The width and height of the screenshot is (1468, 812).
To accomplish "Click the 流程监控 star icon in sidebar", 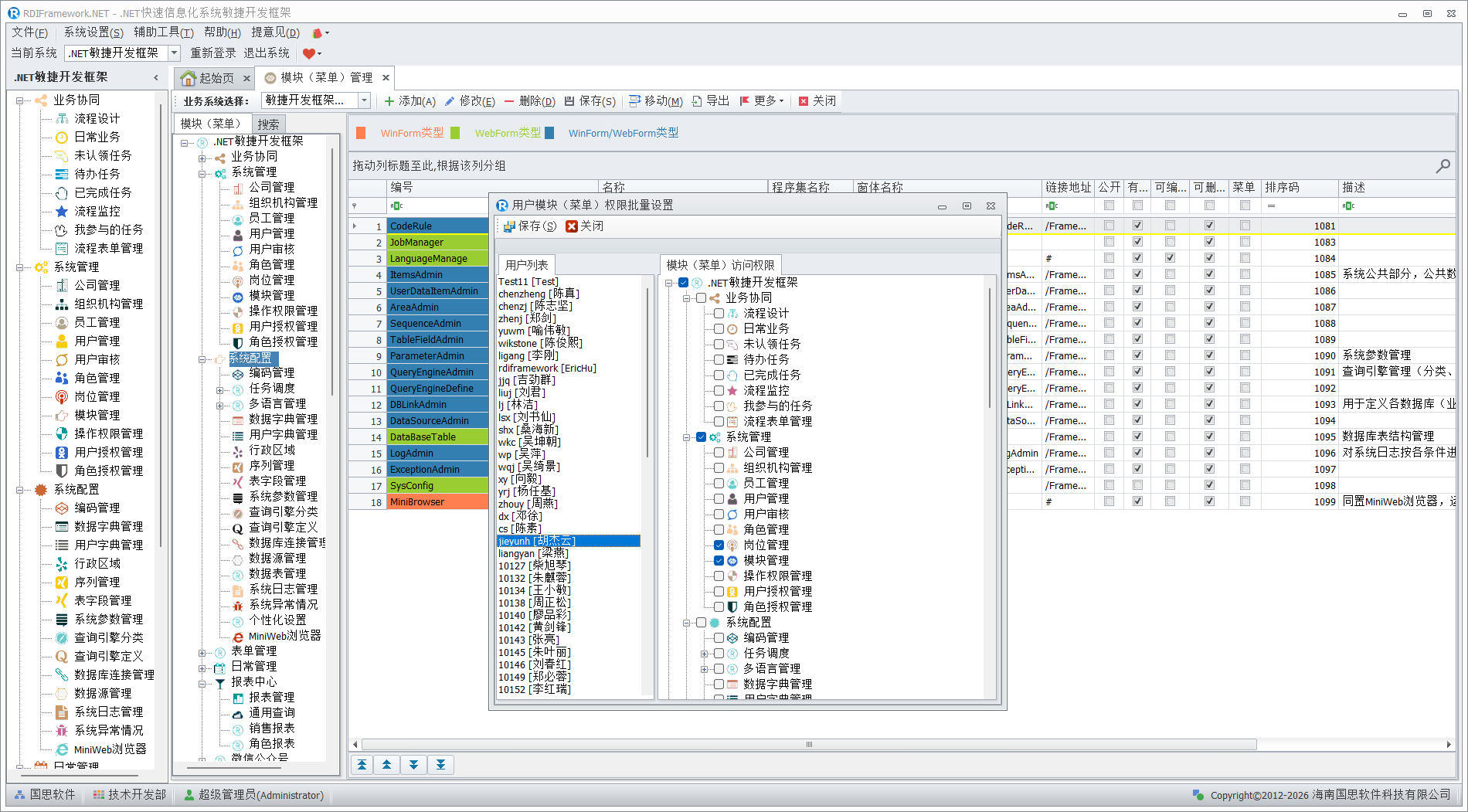I will click(x=62, y=211).
